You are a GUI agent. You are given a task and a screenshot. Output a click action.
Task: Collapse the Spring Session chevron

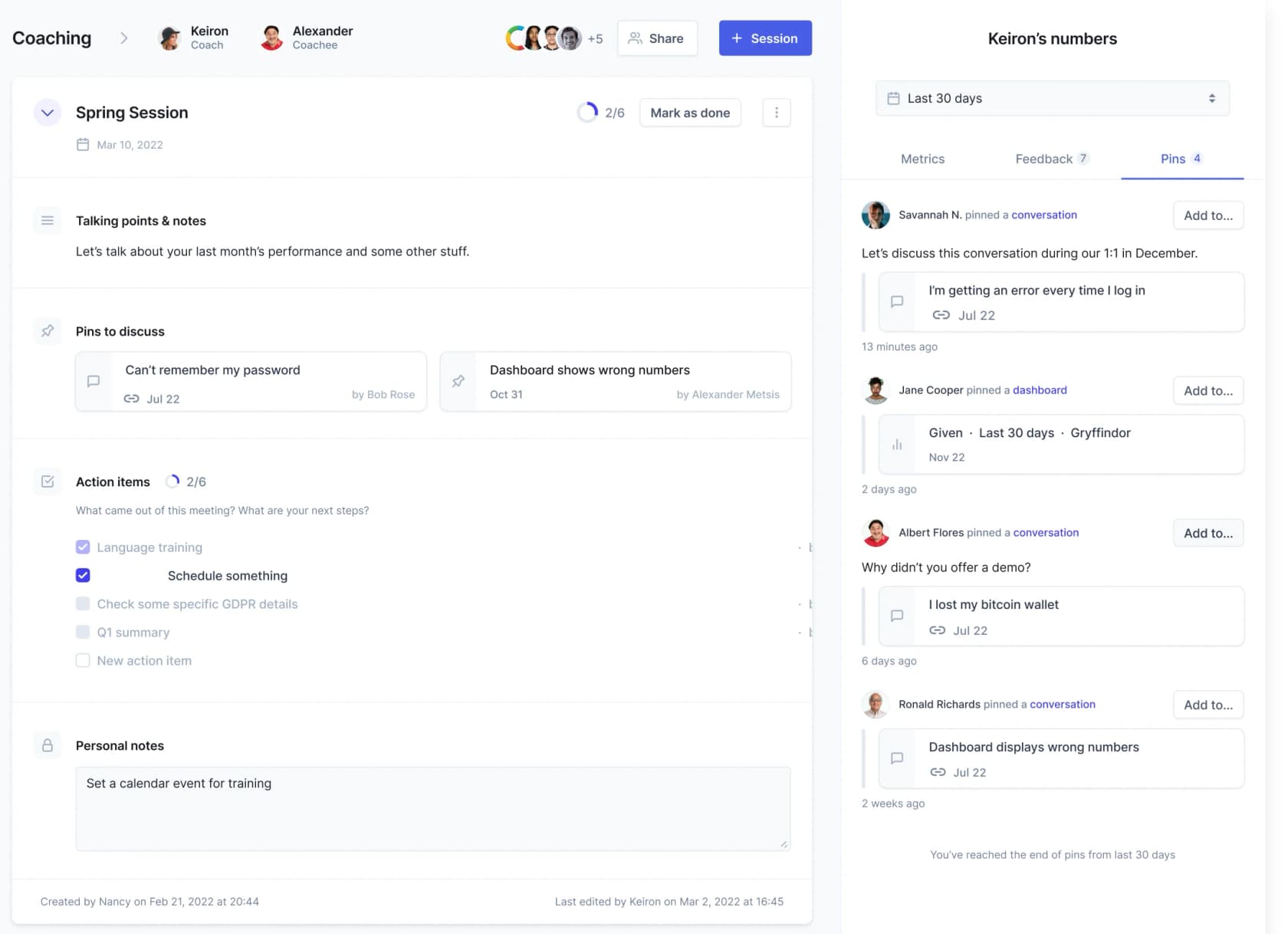pos(47,113)
